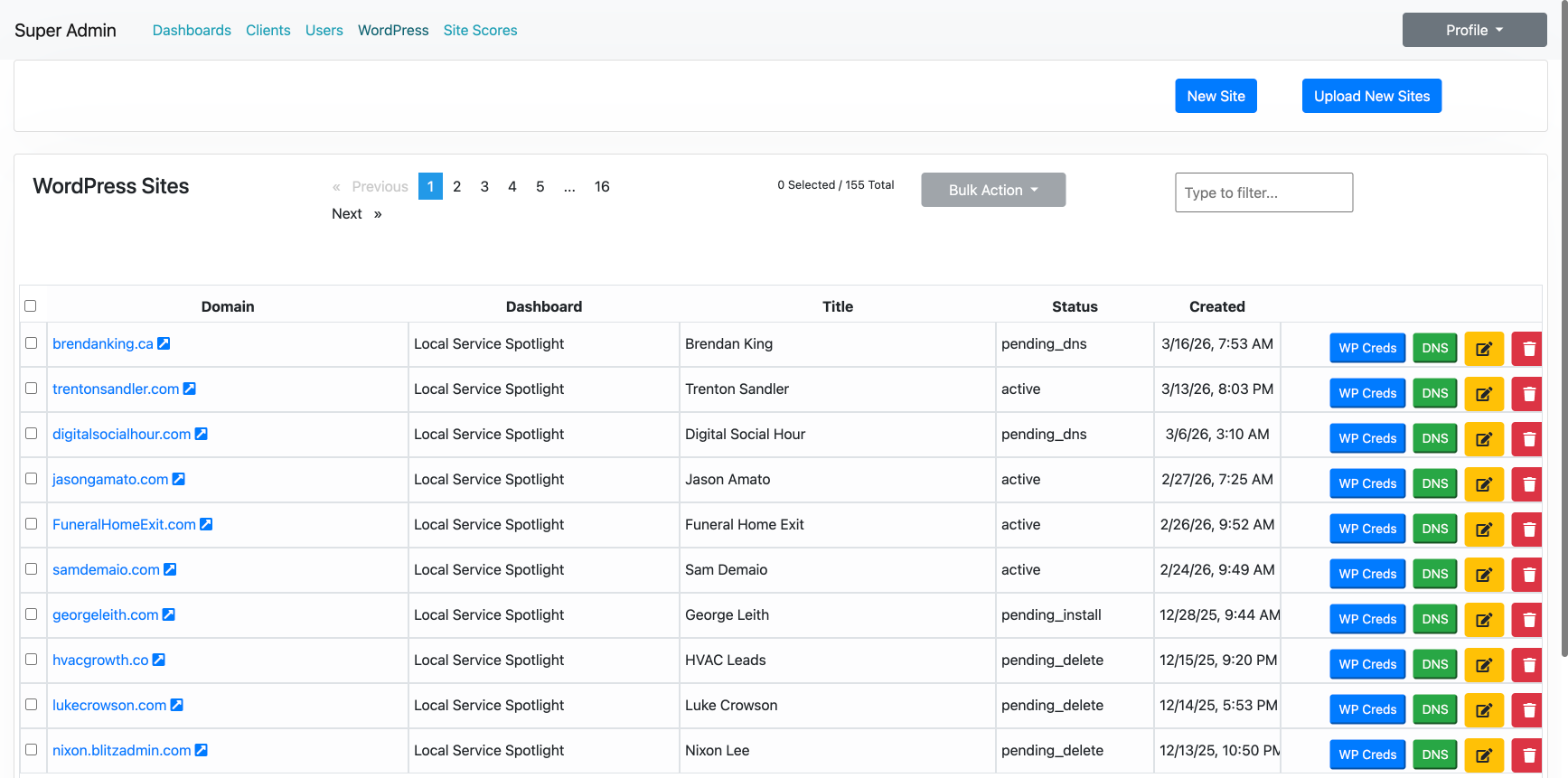Edit the Funeral Home Exit site
1568x778 pixels.
pyautogui.click(x=1484, y=529)
